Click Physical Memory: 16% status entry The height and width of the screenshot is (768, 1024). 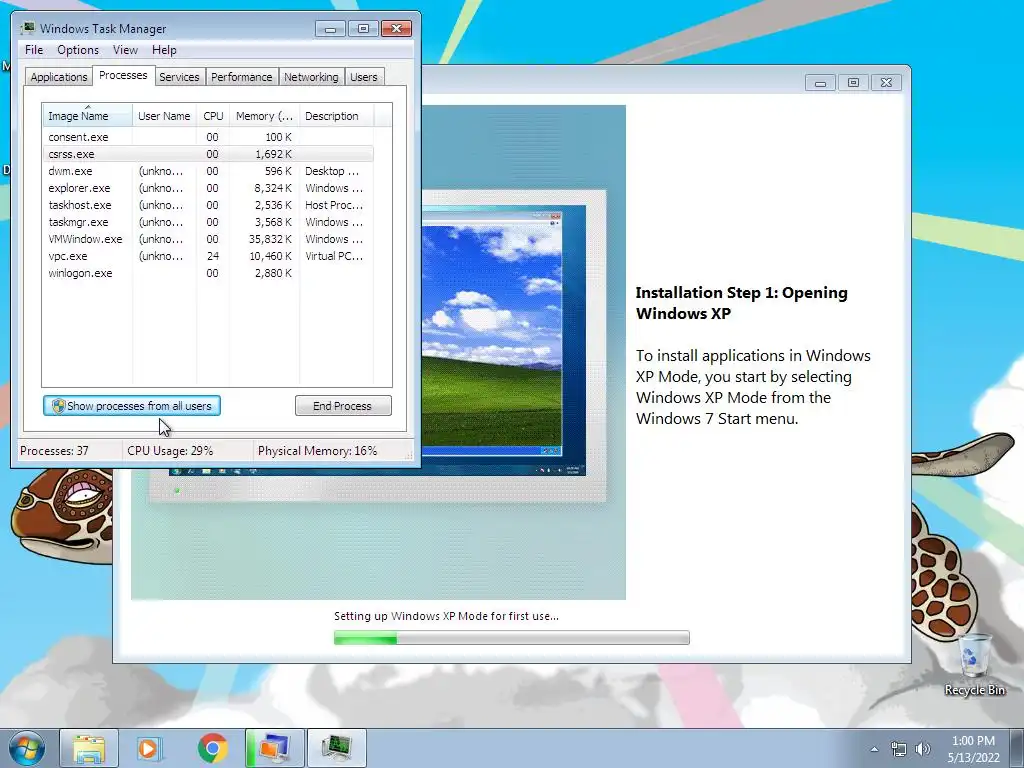317,451
